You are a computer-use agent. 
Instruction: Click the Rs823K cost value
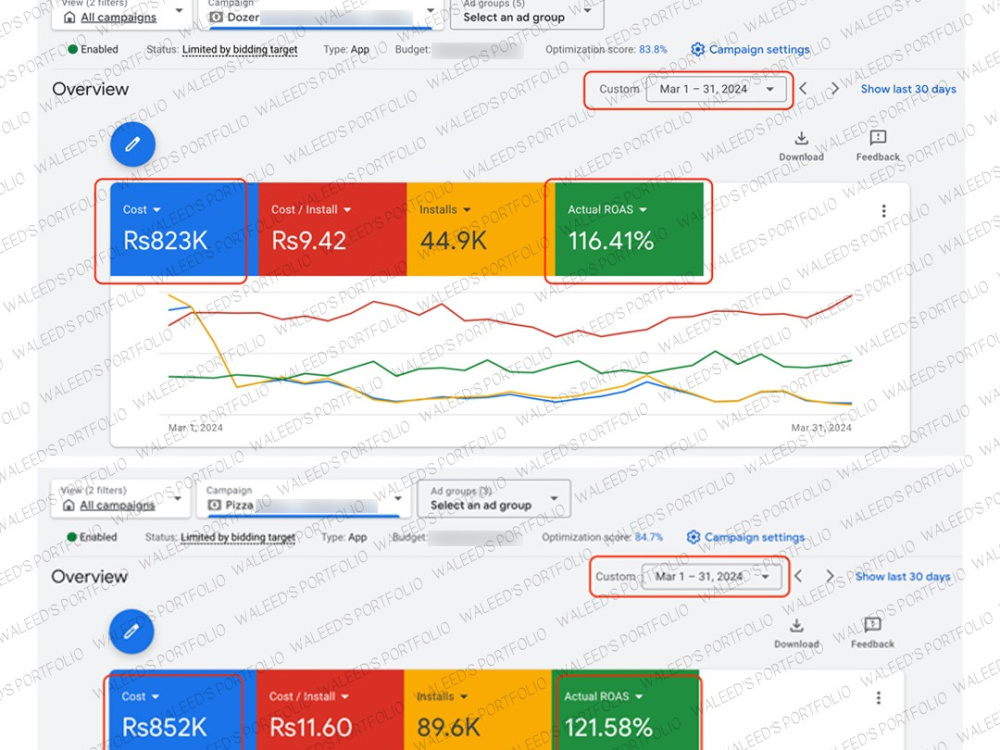(165, 241)
